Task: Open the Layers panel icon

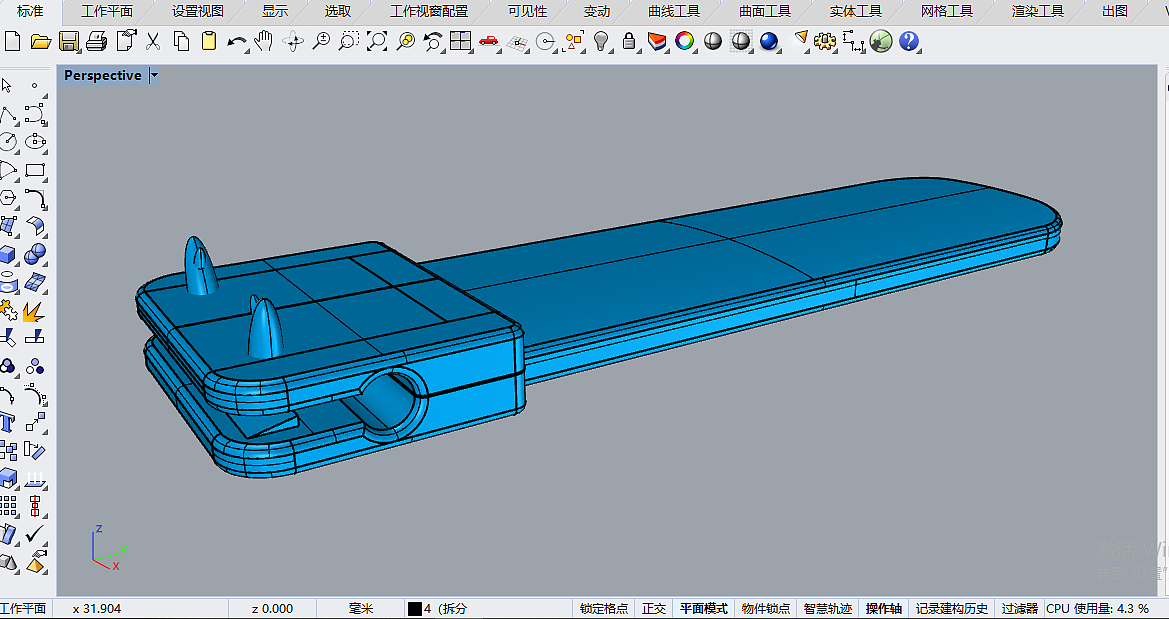Action: point(657,41)
